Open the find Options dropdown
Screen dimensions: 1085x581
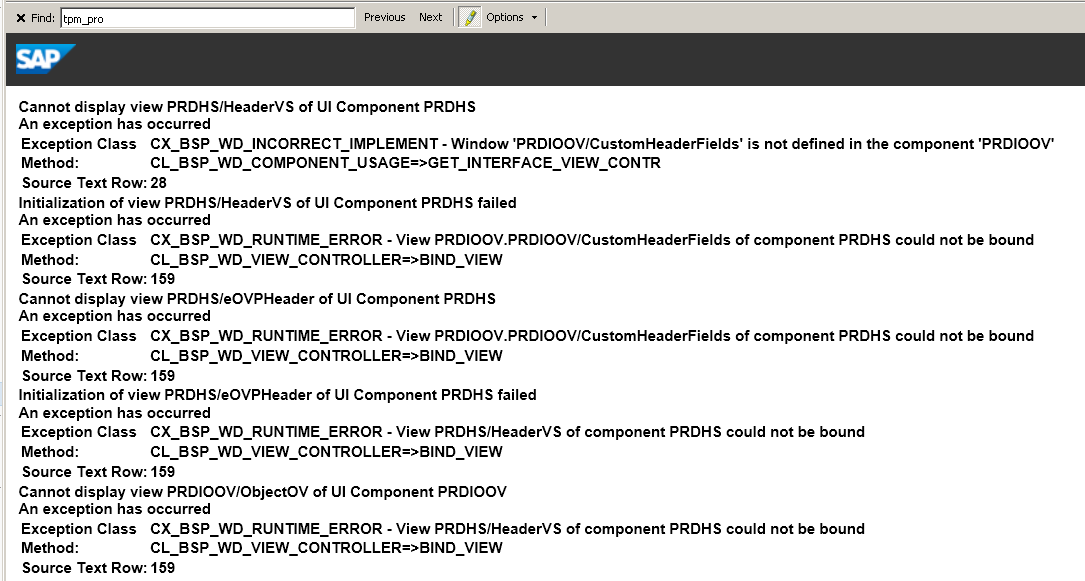pyautogui.click(x=511, y=17)
